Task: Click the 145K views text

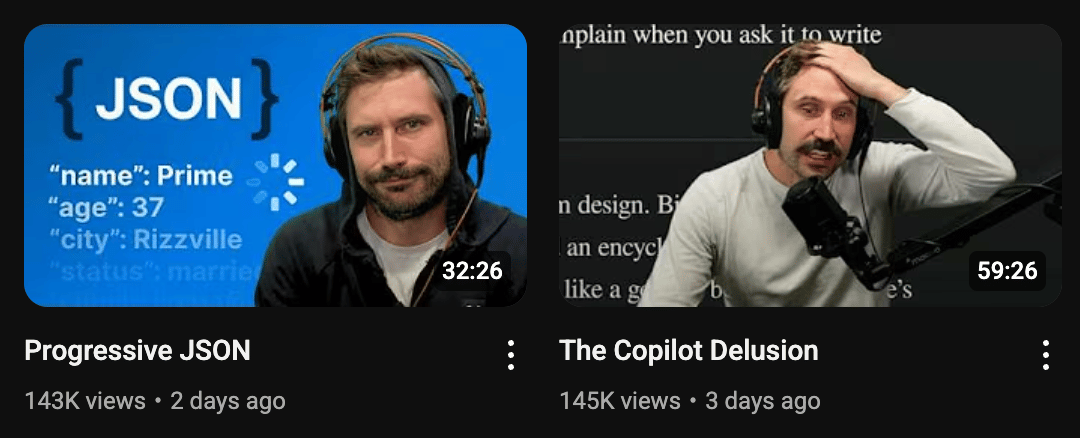Action: (620, 401)
